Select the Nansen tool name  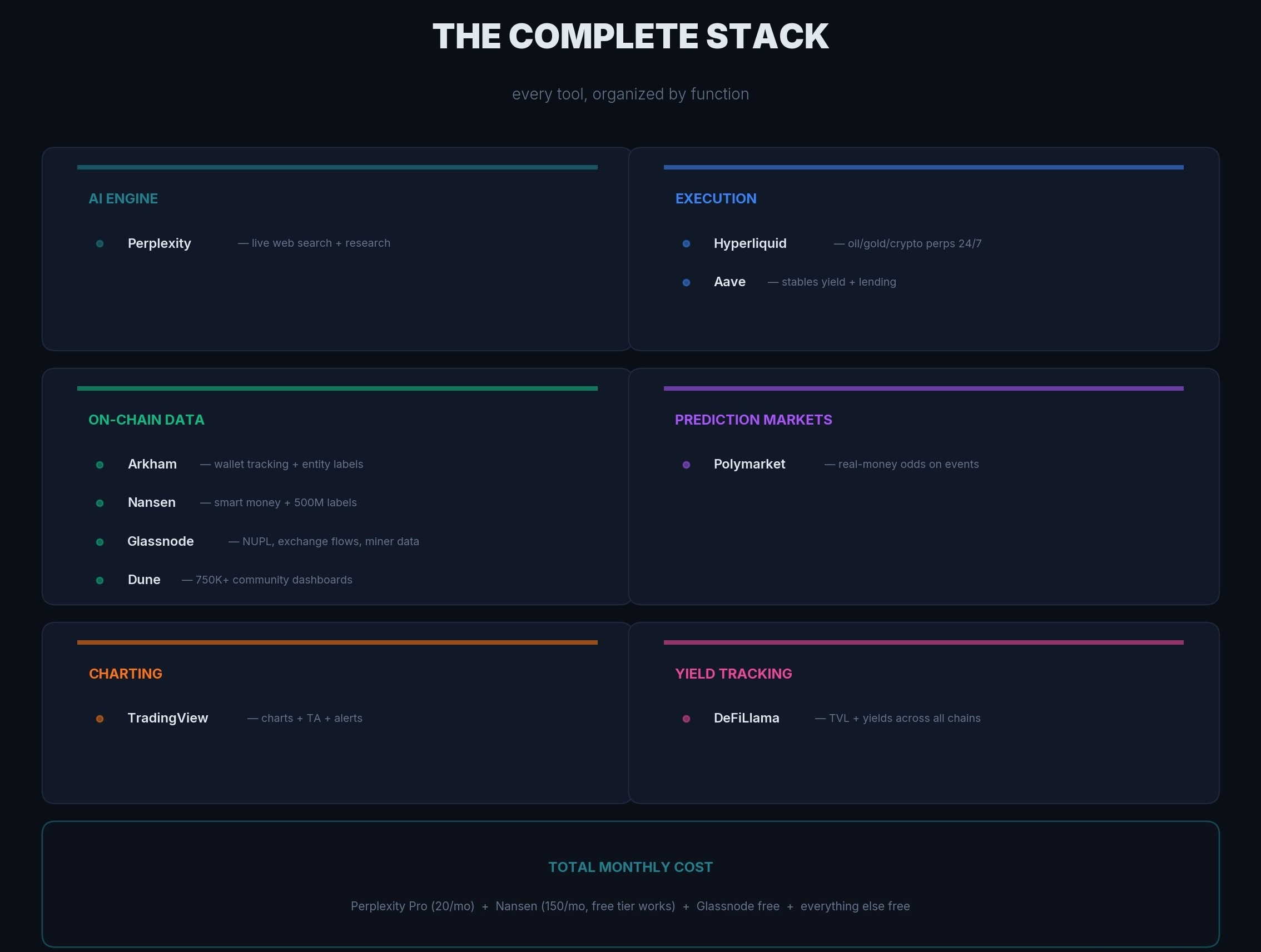[x=152, y=502]
